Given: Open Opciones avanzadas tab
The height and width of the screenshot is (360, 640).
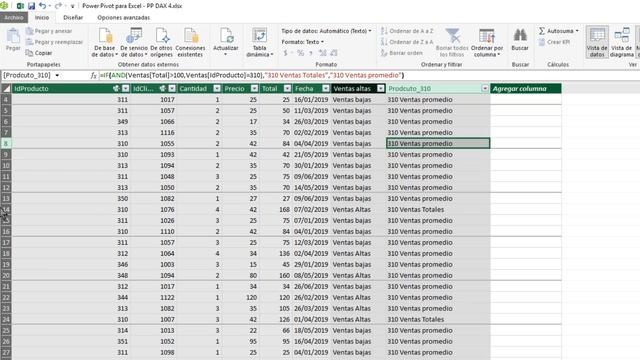Looking at the screenshot, I should [123, 18].
